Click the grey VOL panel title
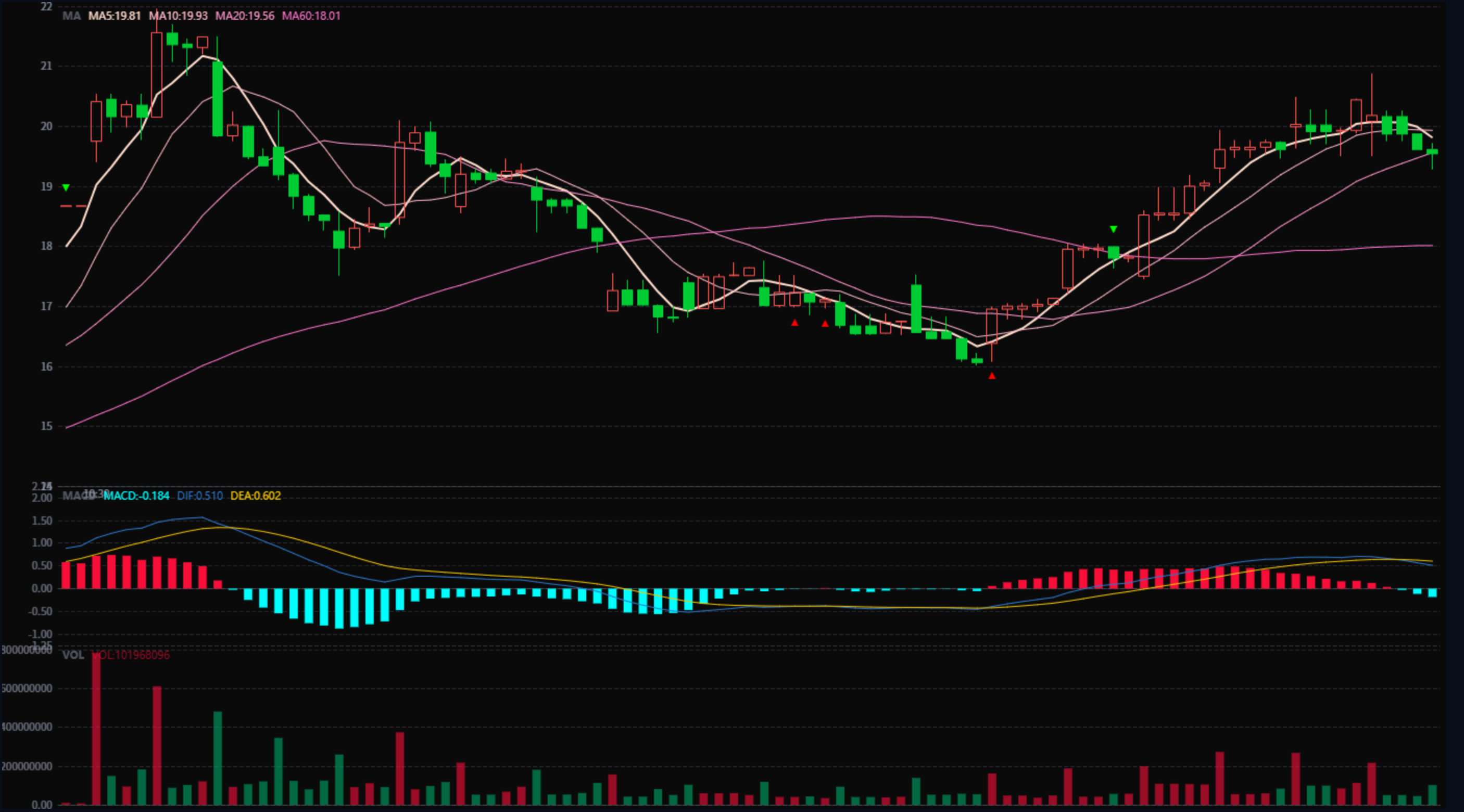 (x=73, y=655)
